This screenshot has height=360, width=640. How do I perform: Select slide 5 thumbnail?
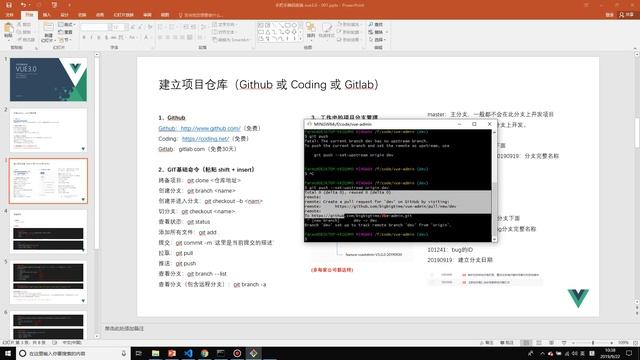click(48, 282)
